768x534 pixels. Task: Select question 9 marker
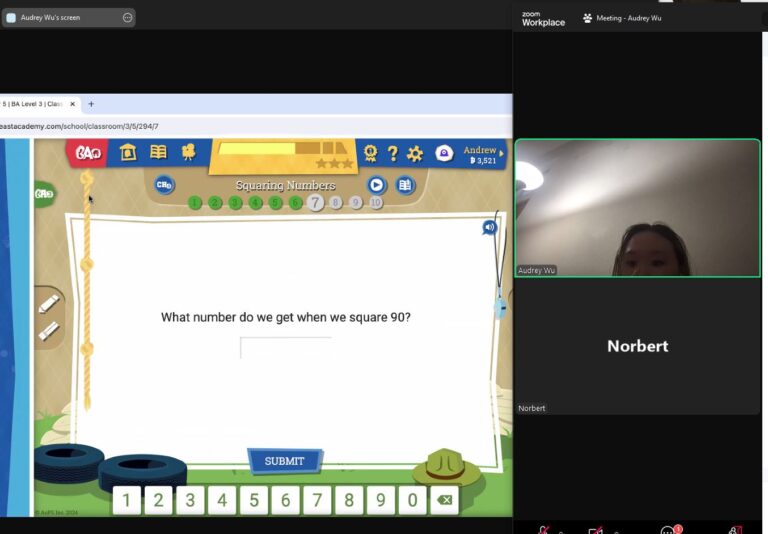356,202
